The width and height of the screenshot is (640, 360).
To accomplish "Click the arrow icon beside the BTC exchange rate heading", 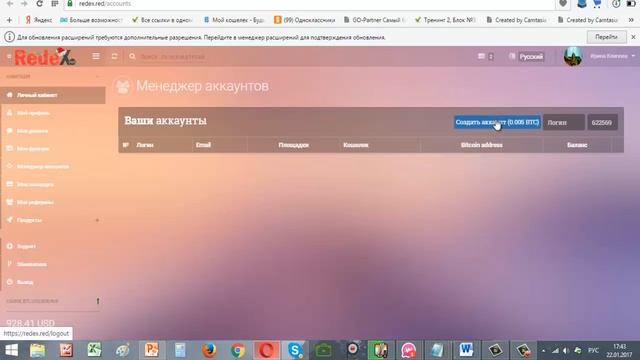I will (98, 301).
